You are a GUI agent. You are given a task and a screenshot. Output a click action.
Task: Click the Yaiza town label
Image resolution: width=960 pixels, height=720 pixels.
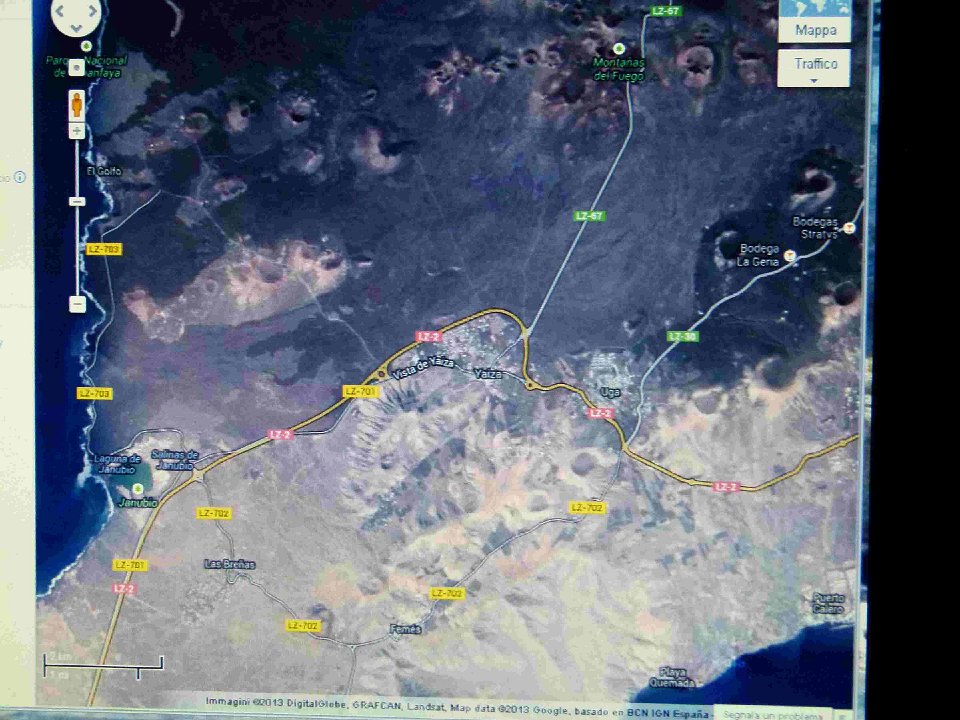pyautogui.click(x=488, y=374)
